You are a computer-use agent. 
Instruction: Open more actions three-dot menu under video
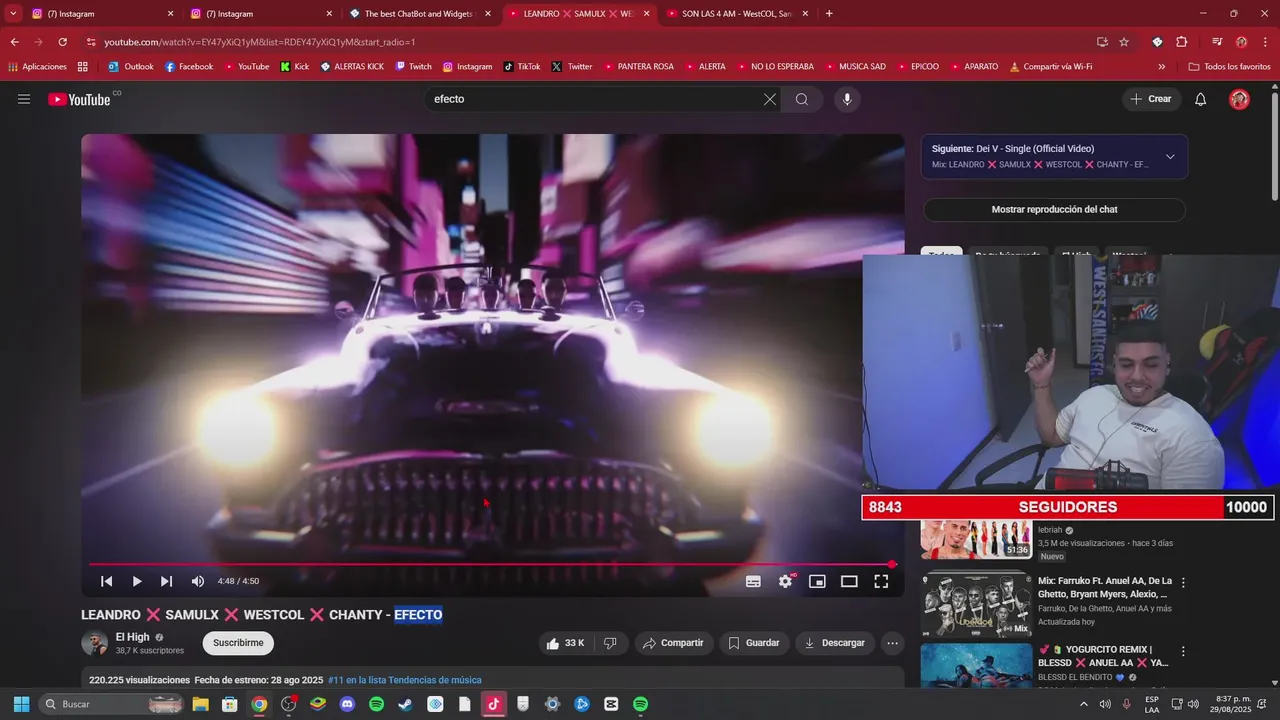pyautogui.click(x=893, y=643)
